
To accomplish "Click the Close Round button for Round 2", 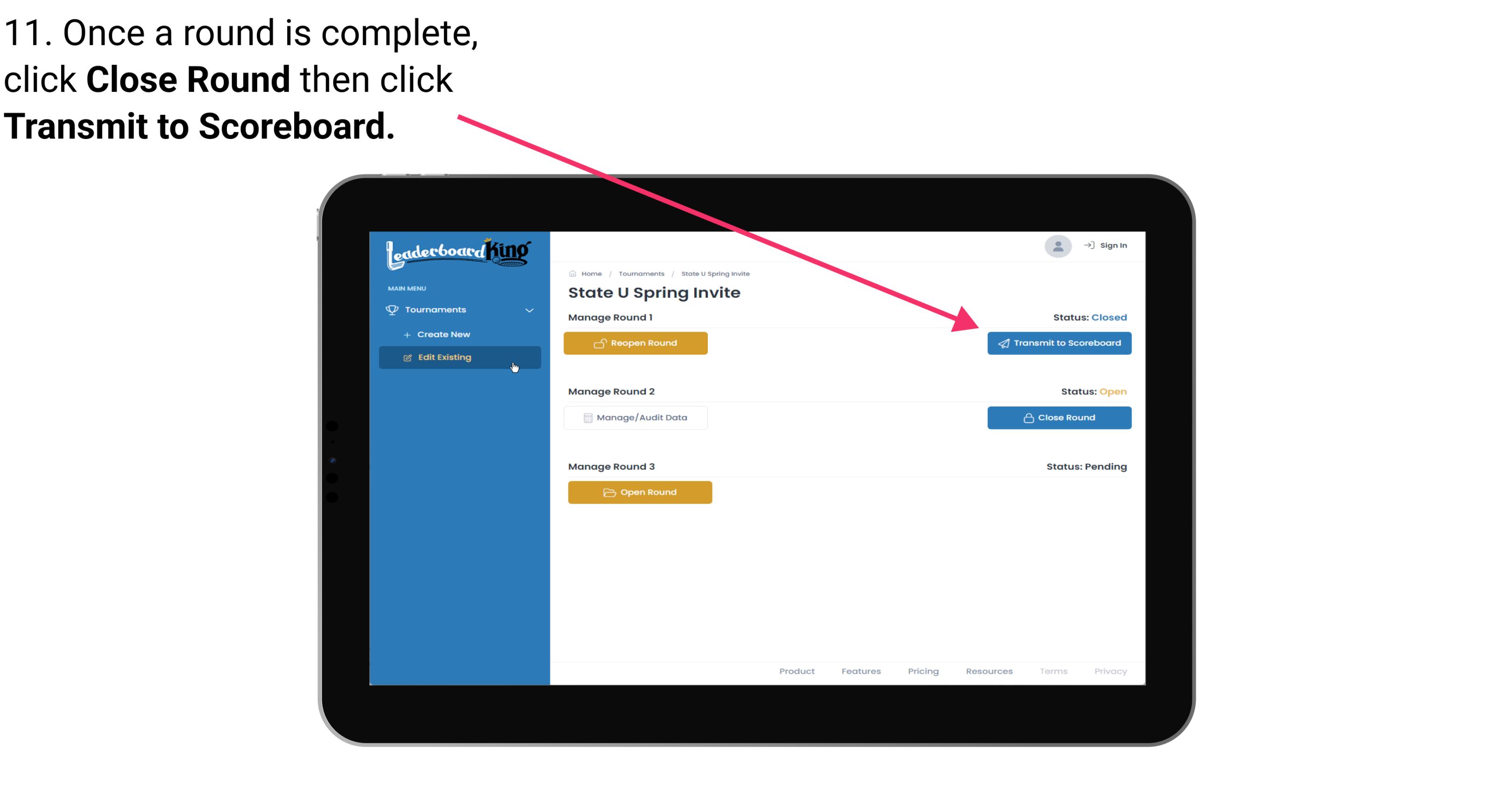I will 1058,417.
